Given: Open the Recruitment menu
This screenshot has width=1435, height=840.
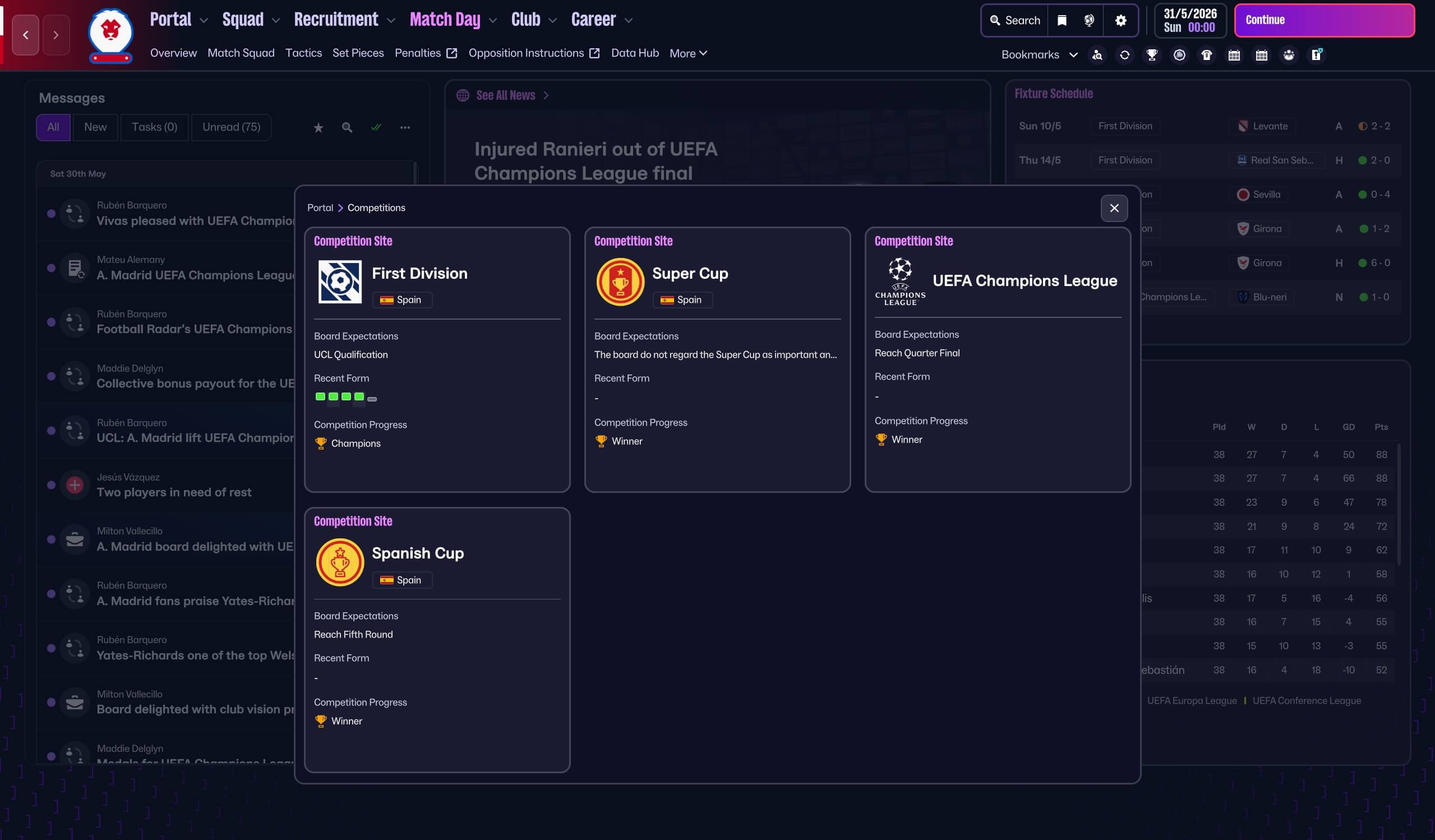Looking at the screenshot, I should pos(344,20).
